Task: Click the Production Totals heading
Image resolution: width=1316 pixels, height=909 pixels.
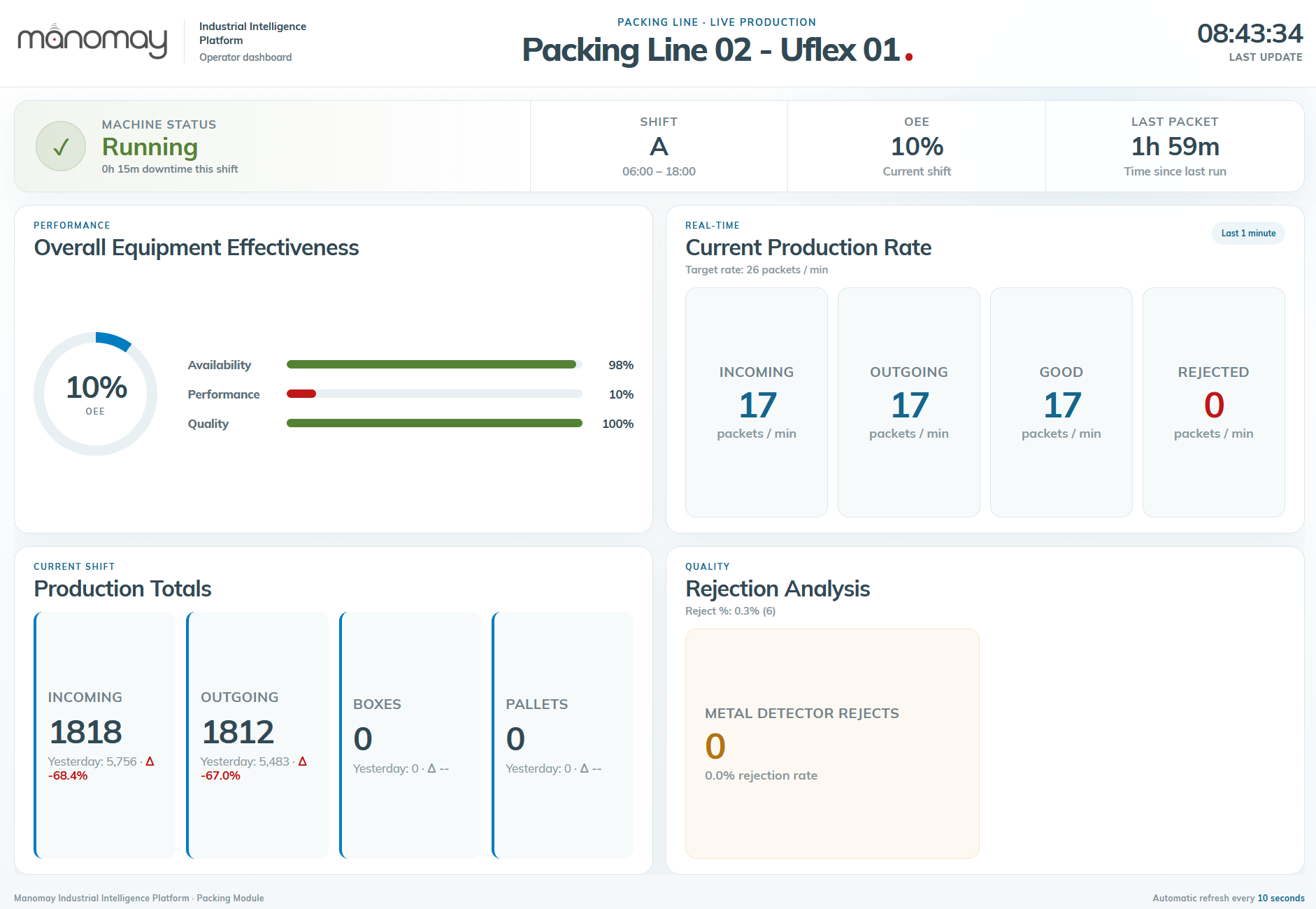Action: [122, 589]
